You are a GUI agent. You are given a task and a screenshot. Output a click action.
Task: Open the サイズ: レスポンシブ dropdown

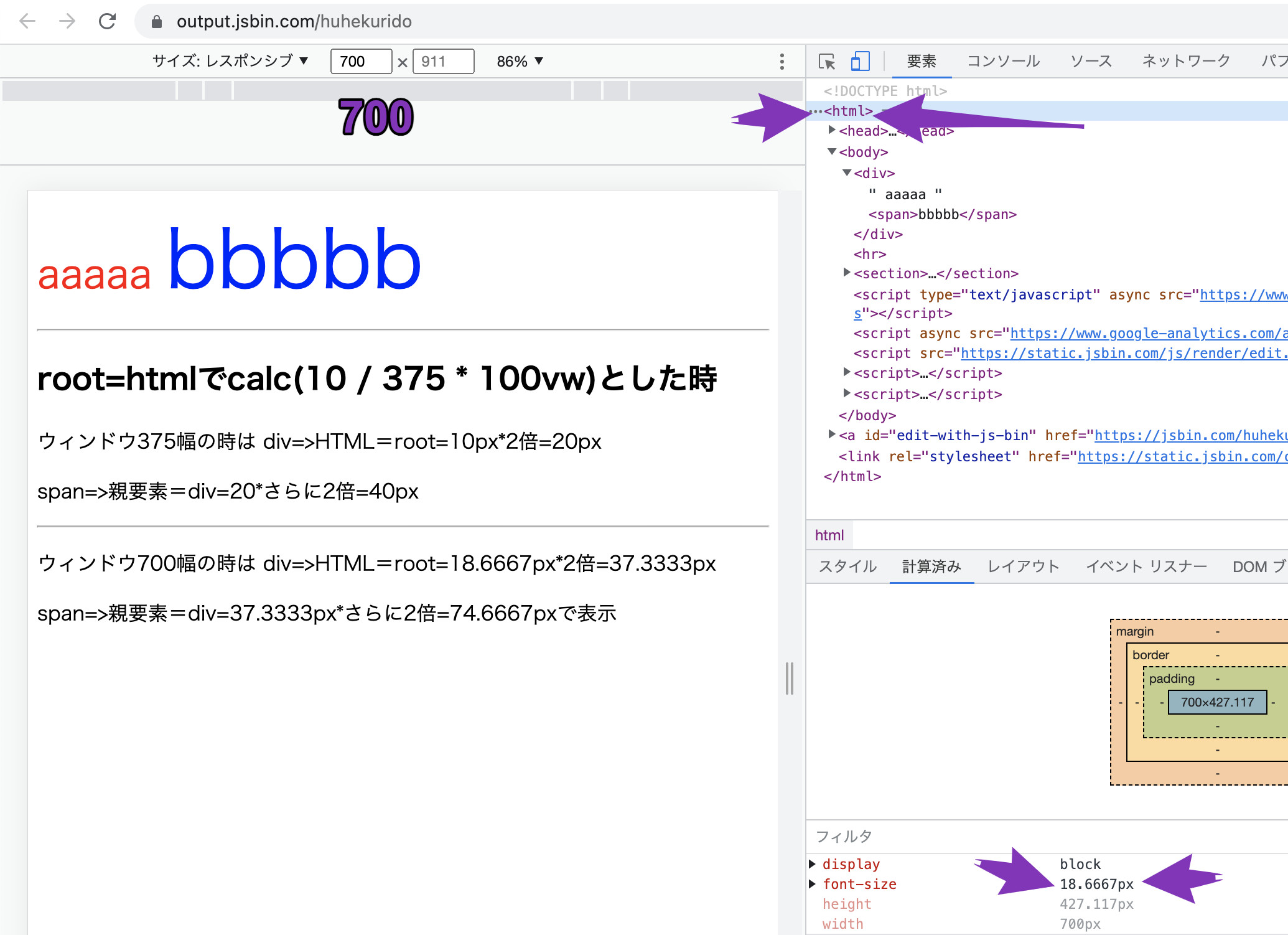[x=230, y=61]
